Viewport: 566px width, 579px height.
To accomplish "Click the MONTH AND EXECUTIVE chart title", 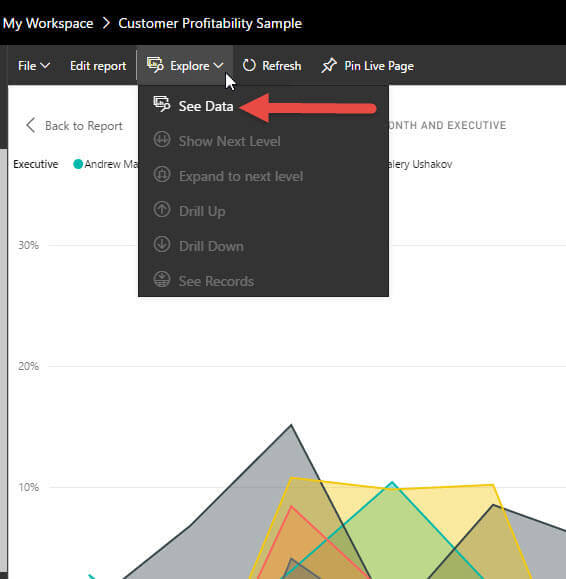I will point(447,125).
